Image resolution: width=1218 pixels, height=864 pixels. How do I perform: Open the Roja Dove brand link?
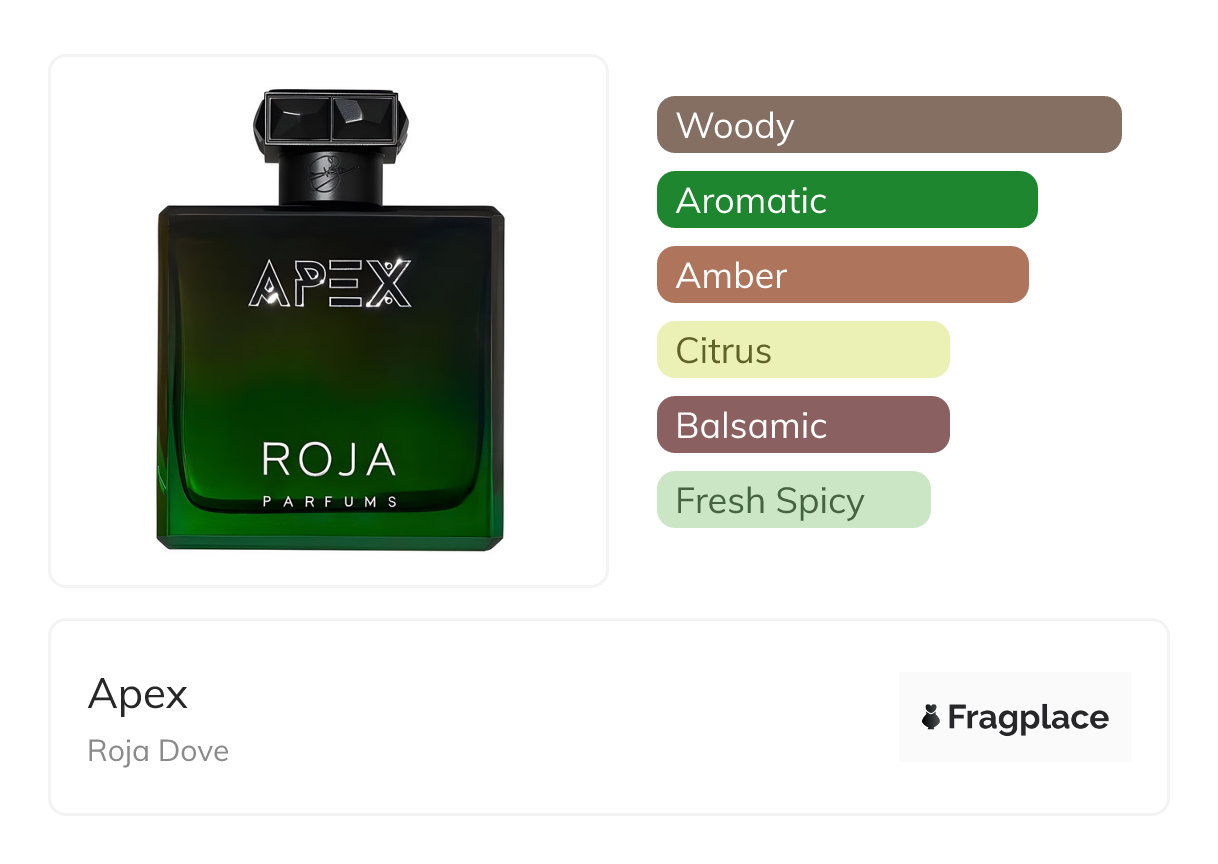click(158, 751)
